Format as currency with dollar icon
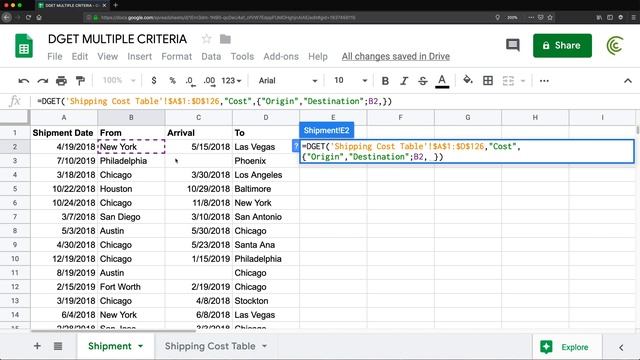Screen dimensions: 640x360 pyautogui.click(x=153, y=81)
